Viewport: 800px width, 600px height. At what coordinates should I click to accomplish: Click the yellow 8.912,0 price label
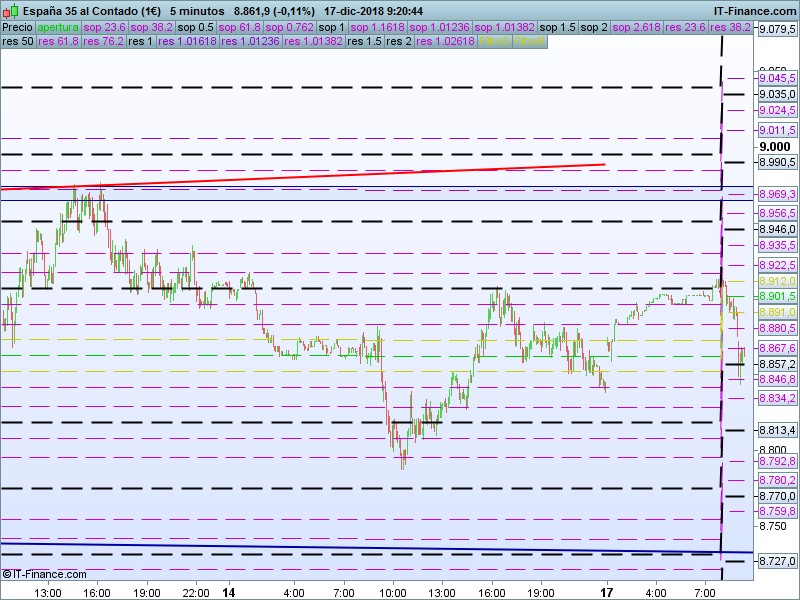pos(777,281)
